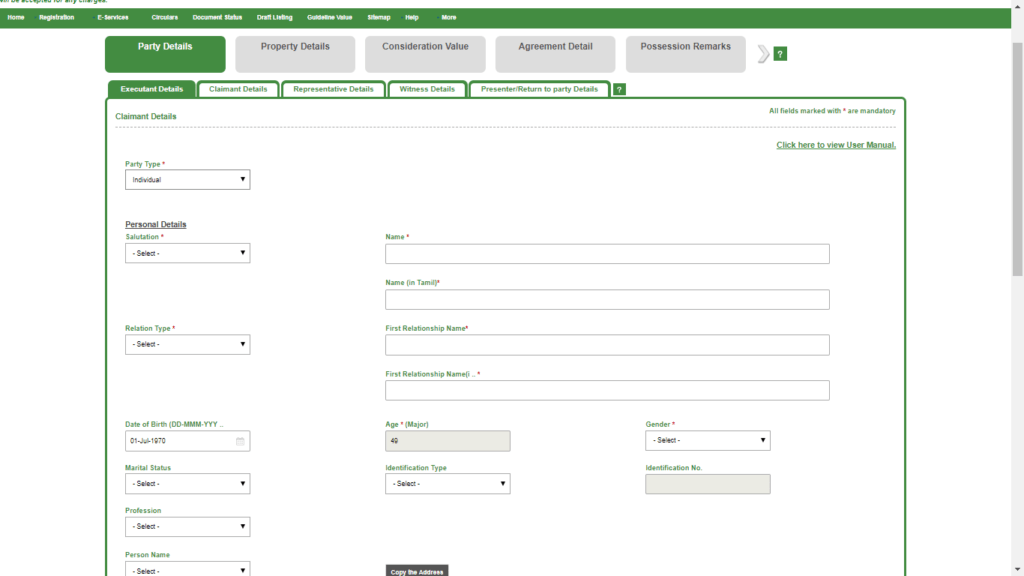Open the Draft Listing menu
The width and height of the screenshot is (1024, 576).
tap(274, 18)
